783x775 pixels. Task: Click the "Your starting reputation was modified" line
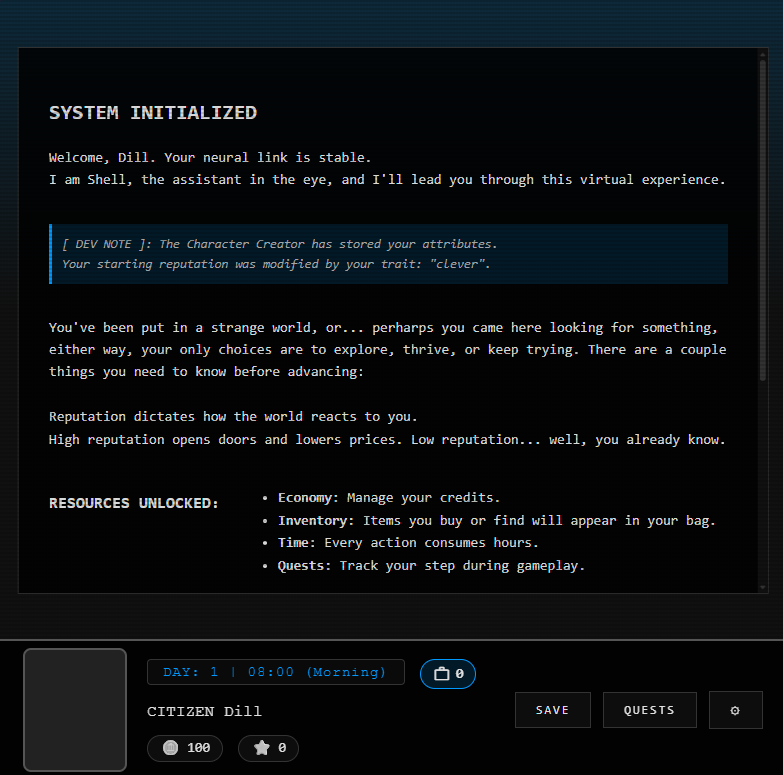coord(276,264)
